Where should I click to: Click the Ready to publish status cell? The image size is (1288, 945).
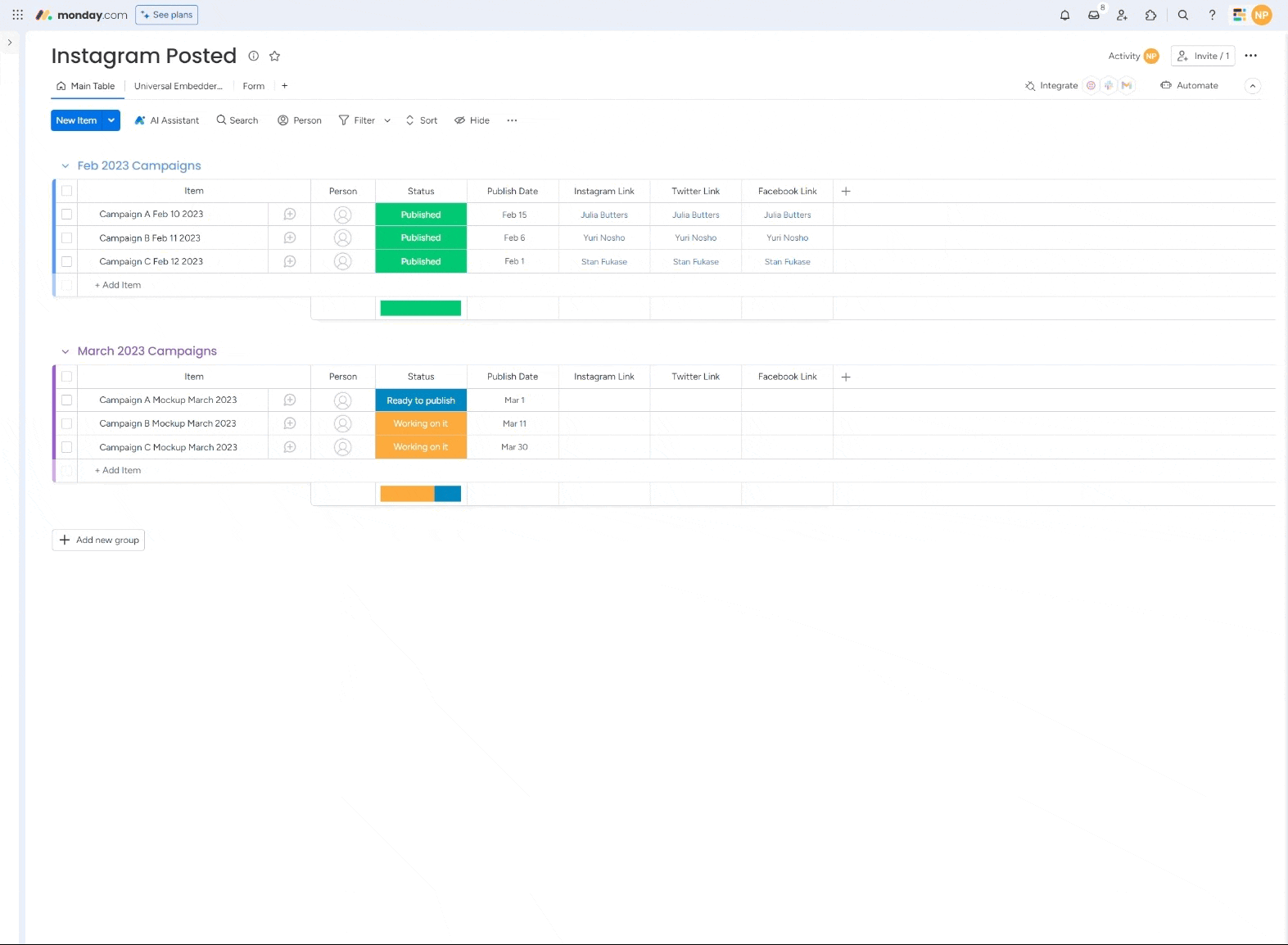(x=421, y=400)
